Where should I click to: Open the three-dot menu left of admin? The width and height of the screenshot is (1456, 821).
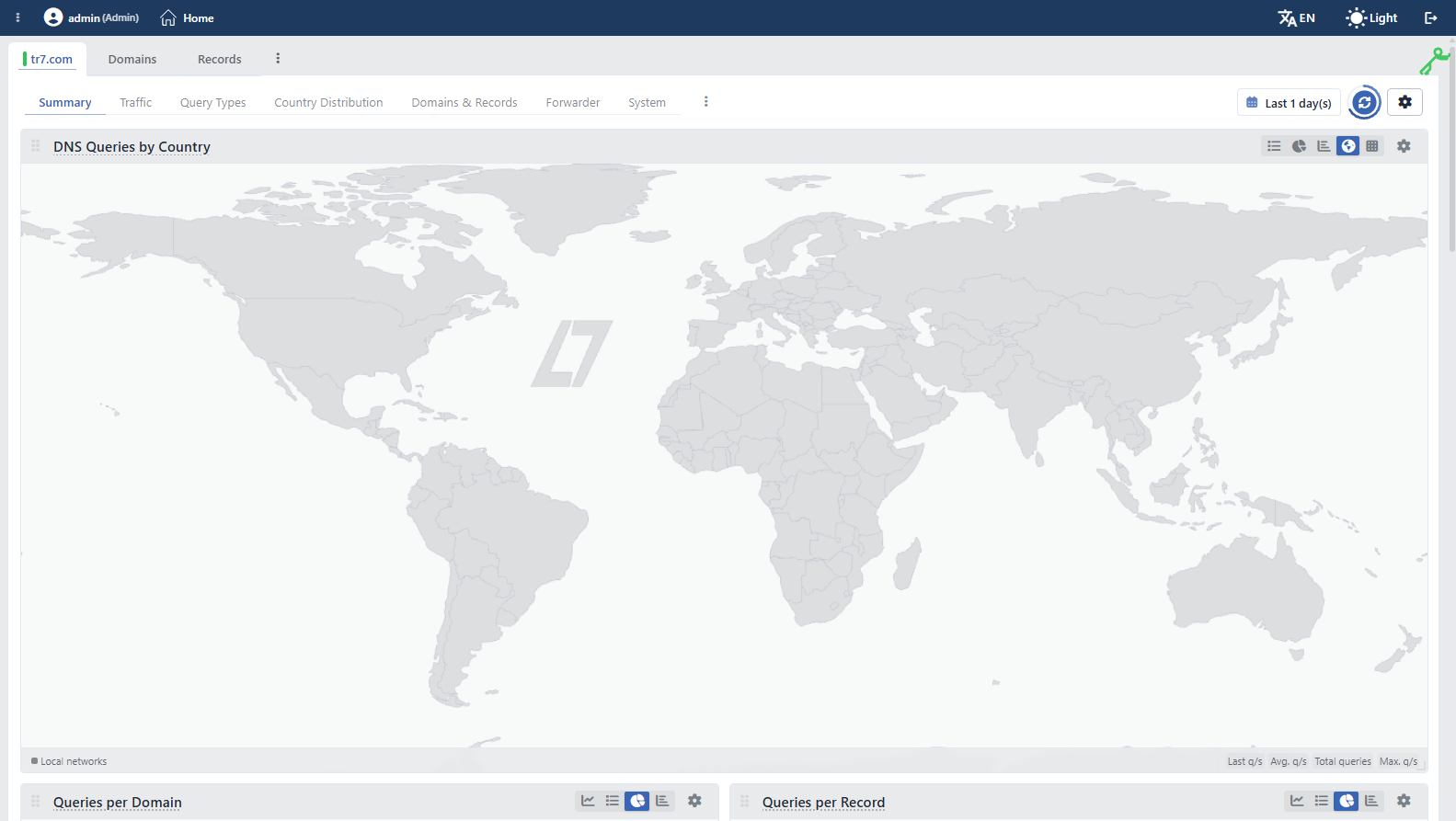17,17
